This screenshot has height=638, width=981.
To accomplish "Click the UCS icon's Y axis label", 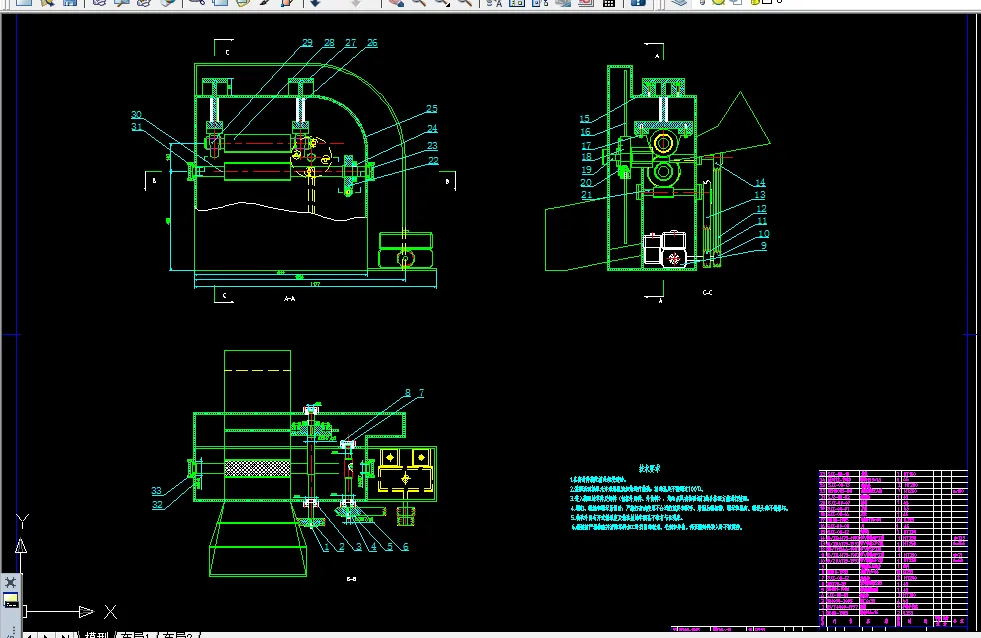I will tap(22, 521).
